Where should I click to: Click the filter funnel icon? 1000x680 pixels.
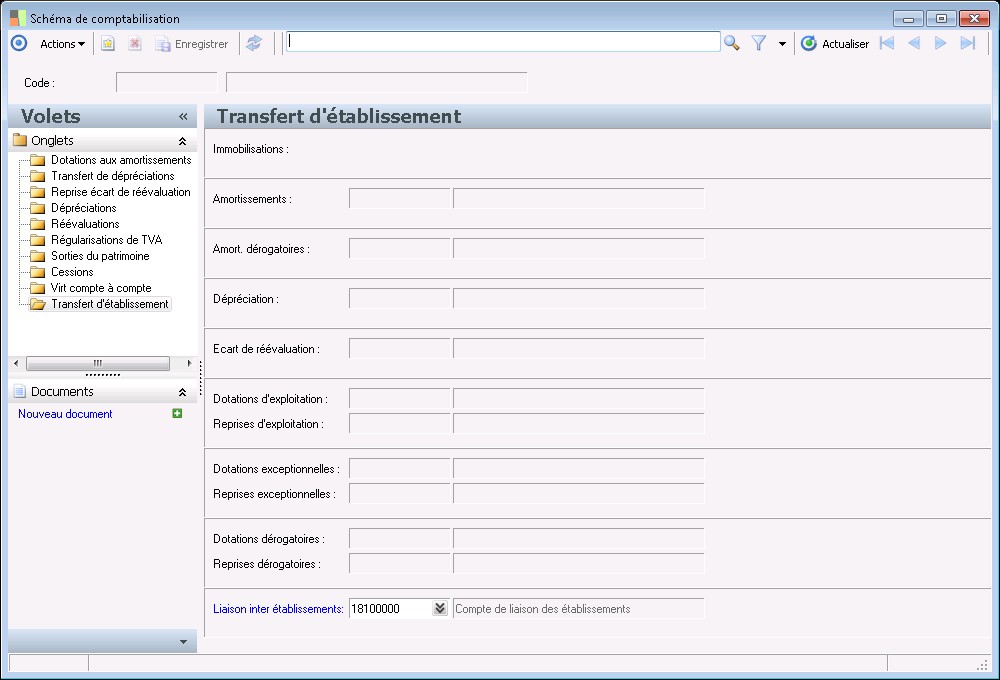758,43
